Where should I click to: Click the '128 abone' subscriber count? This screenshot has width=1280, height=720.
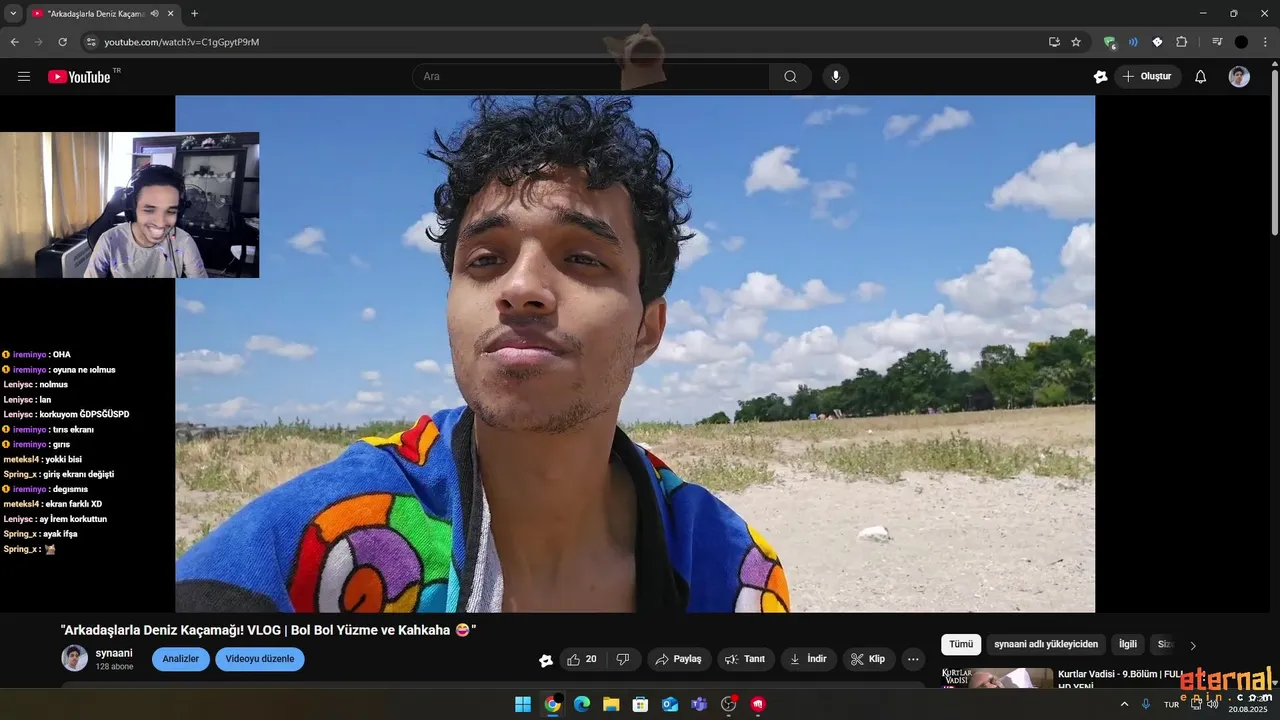click(114, 666)
